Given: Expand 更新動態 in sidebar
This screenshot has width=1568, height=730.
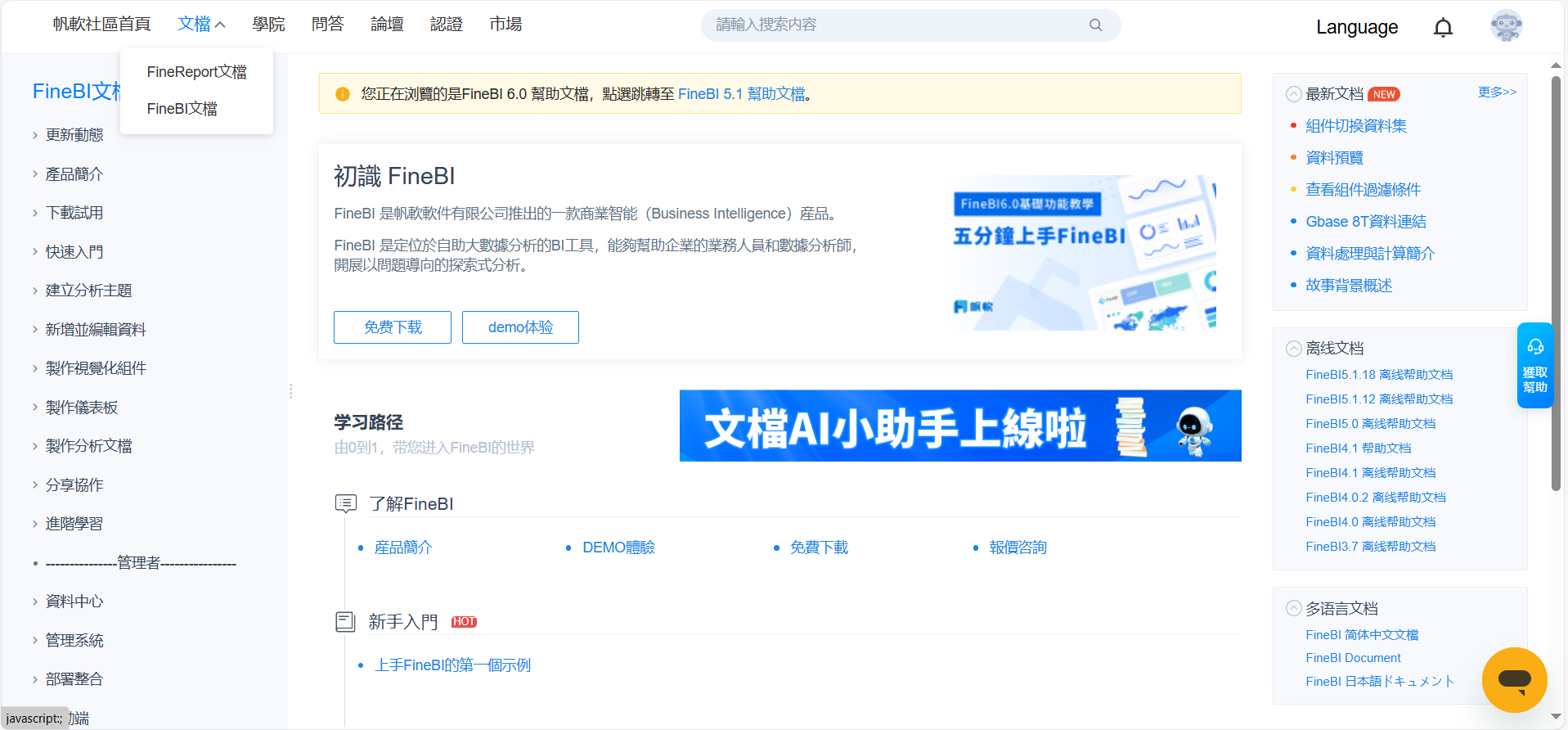Looking at the screenshot, I should coord(35,135).
